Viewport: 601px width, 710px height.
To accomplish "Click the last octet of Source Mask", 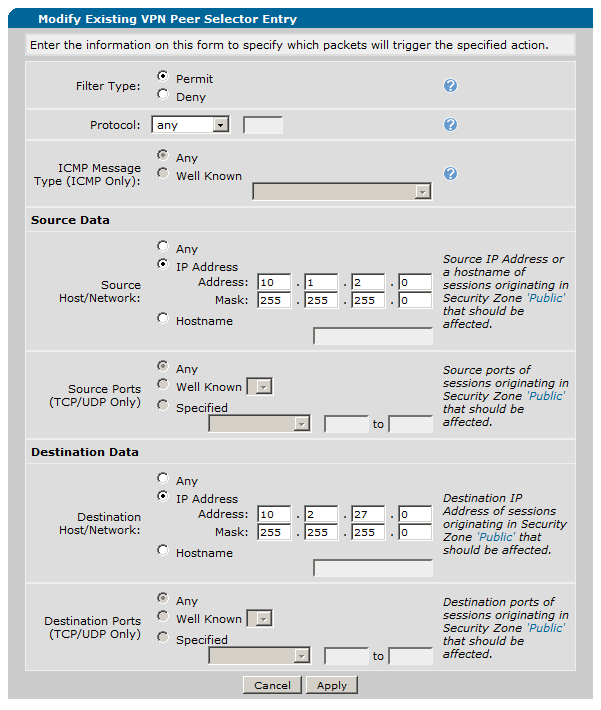I will [x=415, y=301].
